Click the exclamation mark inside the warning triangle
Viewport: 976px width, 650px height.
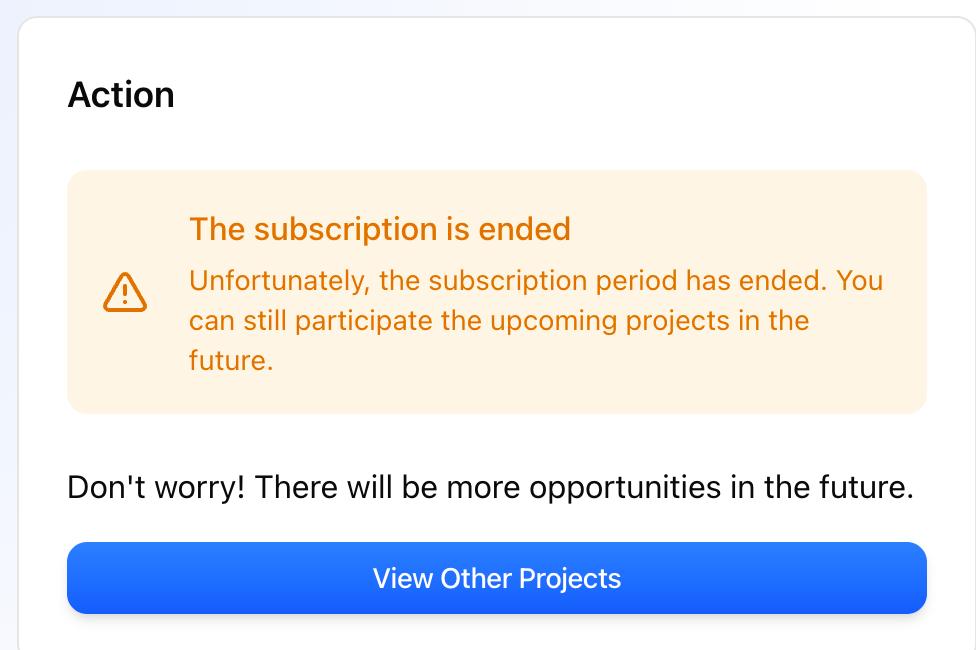coord(124,293)
